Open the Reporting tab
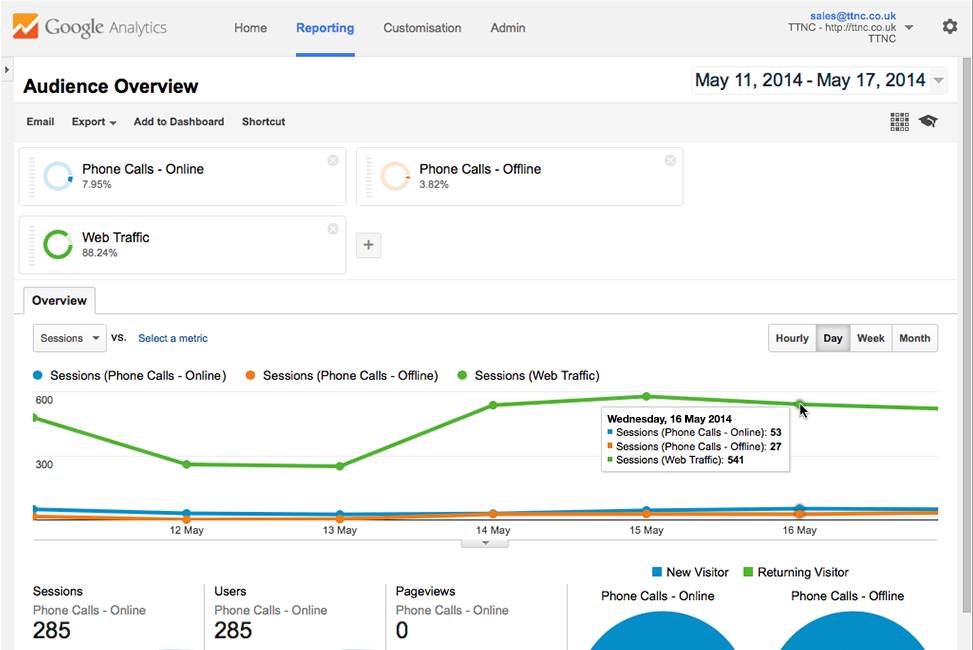The height and width of the screenshot is (650, 973). coord(325,28)
